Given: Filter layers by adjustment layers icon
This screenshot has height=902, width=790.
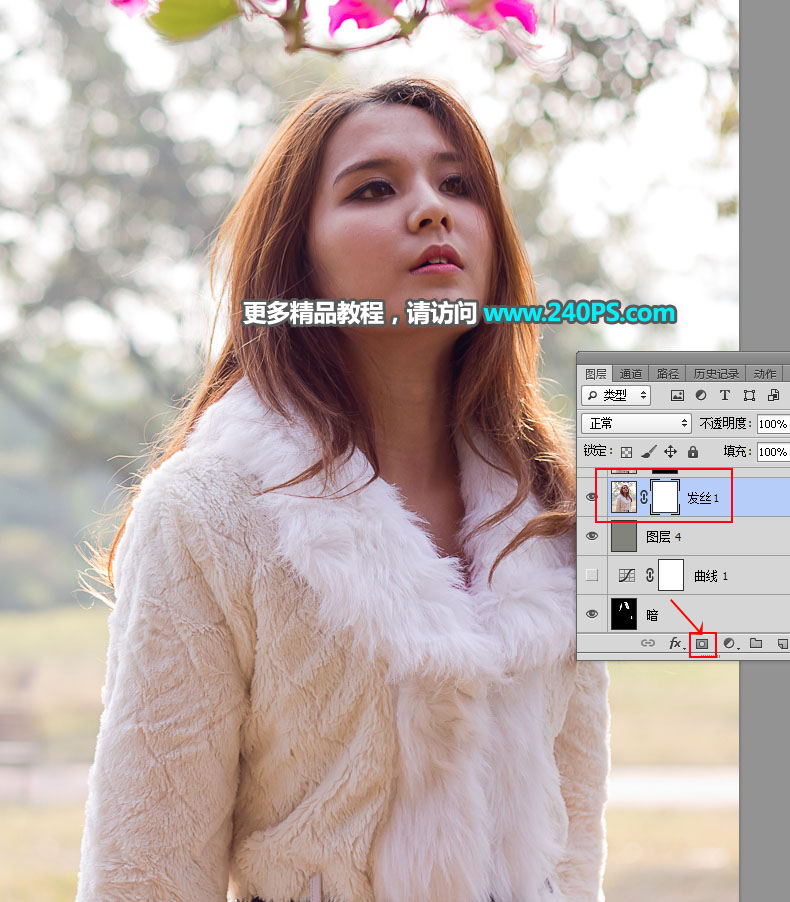Looking at the screenshot, I should click(x=701, y=395).
